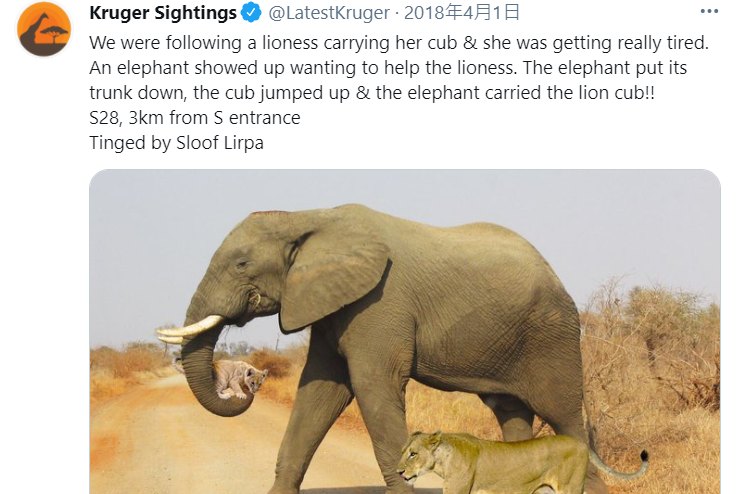Open the attached elephant photo

click(x=404, y=331)
